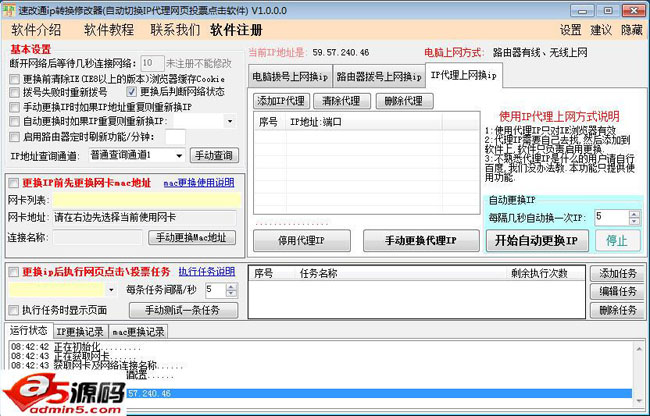Click log scrollbar up arrow
Screen dimensions: 650x416
click(638, 349)
